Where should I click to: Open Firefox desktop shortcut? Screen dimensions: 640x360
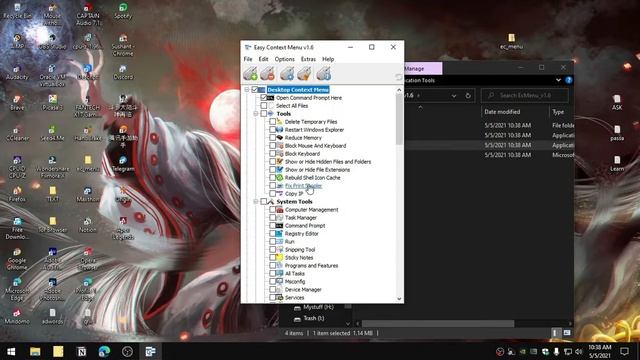coord(17,194)
